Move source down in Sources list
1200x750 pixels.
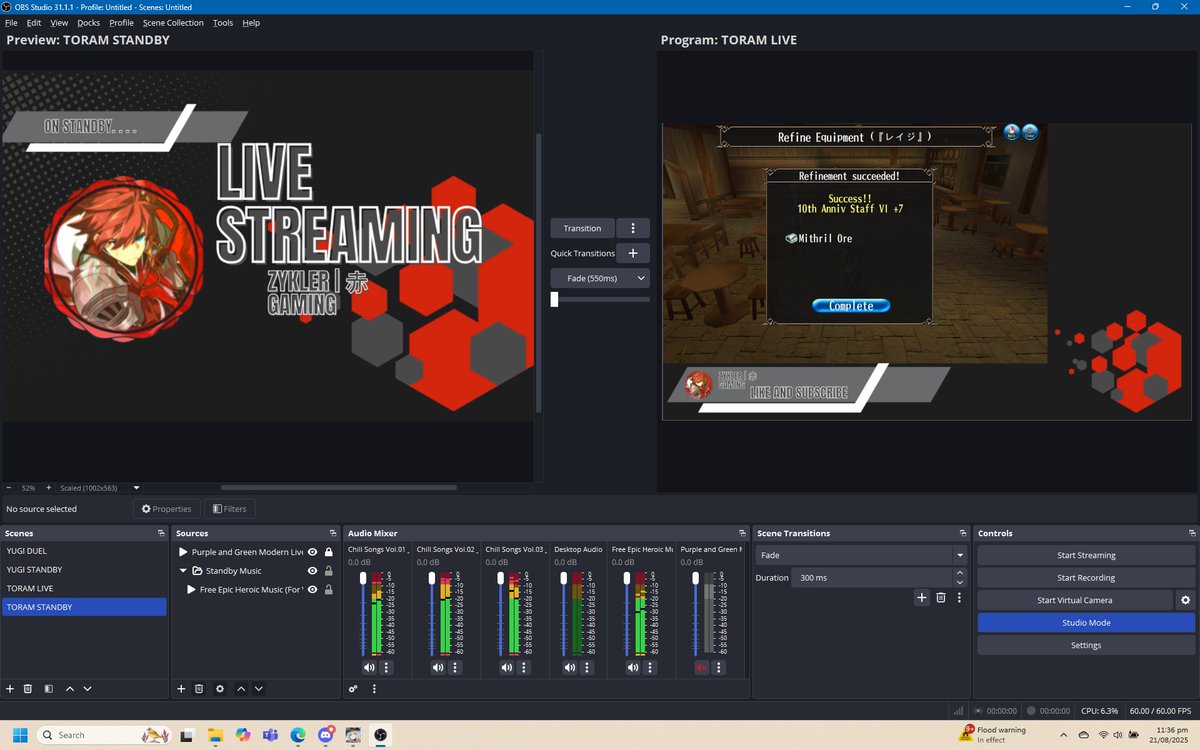point(259,688)
